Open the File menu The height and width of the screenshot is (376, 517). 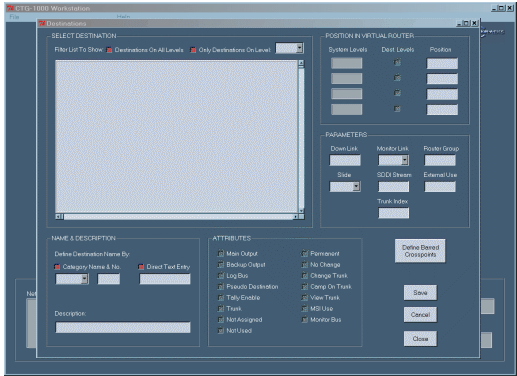tap(14, 17)
